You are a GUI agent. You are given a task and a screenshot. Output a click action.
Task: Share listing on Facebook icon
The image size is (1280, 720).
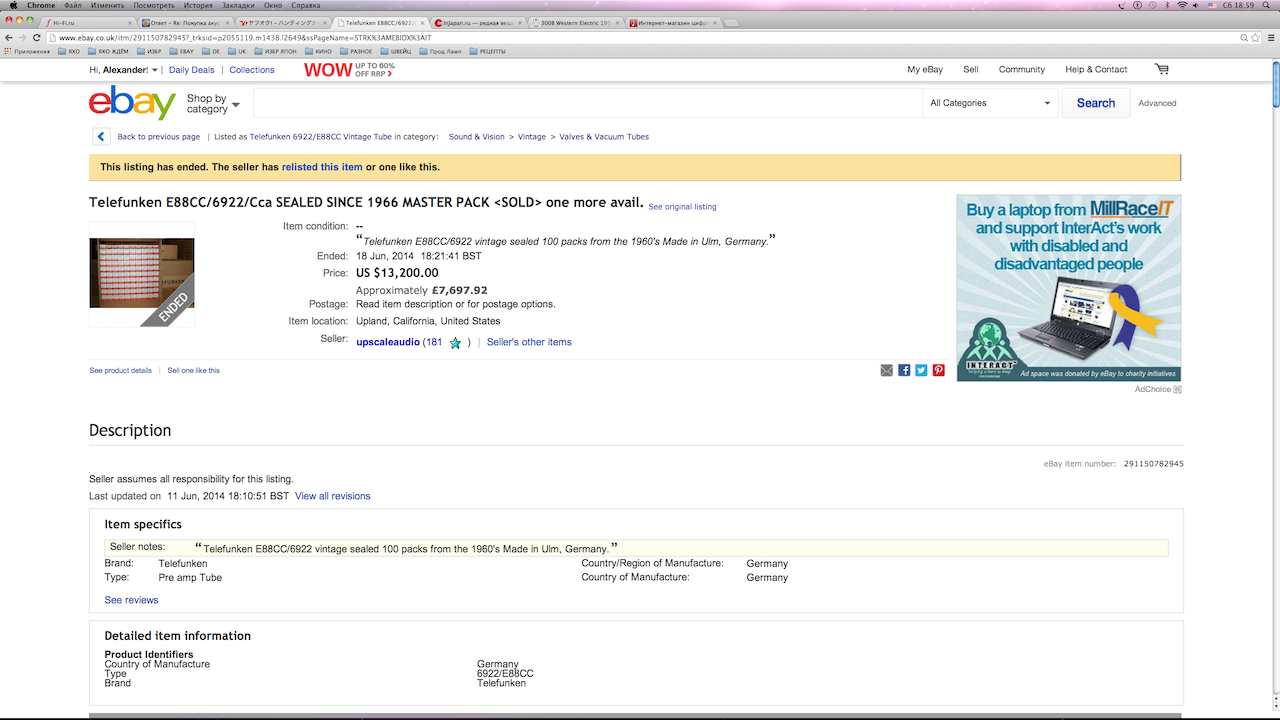click(x=904, y=370)
